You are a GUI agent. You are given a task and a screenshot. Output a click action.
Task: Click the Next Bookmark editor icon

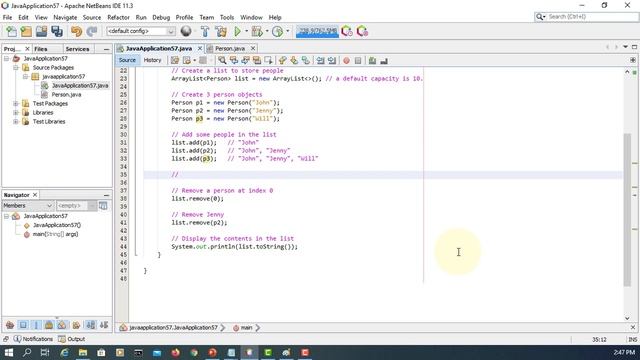coord(294,60)
